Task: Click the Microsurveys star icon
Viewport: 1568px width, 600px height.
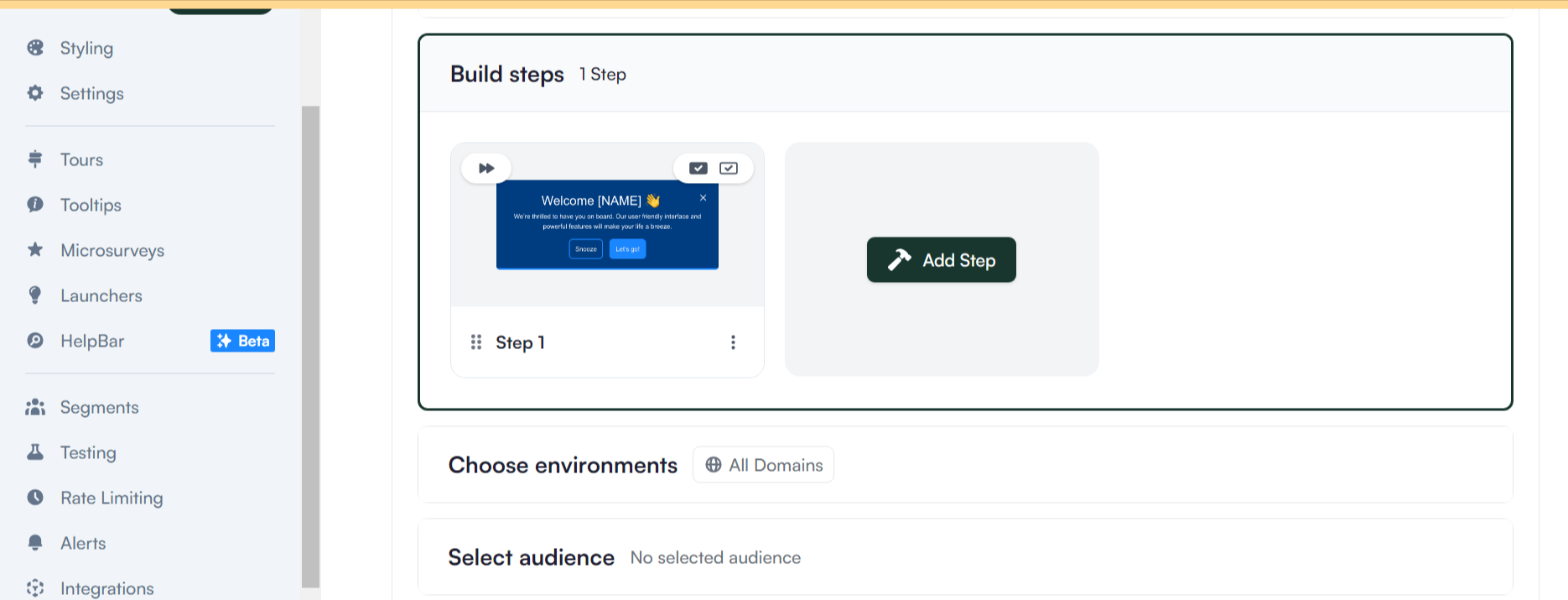Action: (x=35, y=249)
